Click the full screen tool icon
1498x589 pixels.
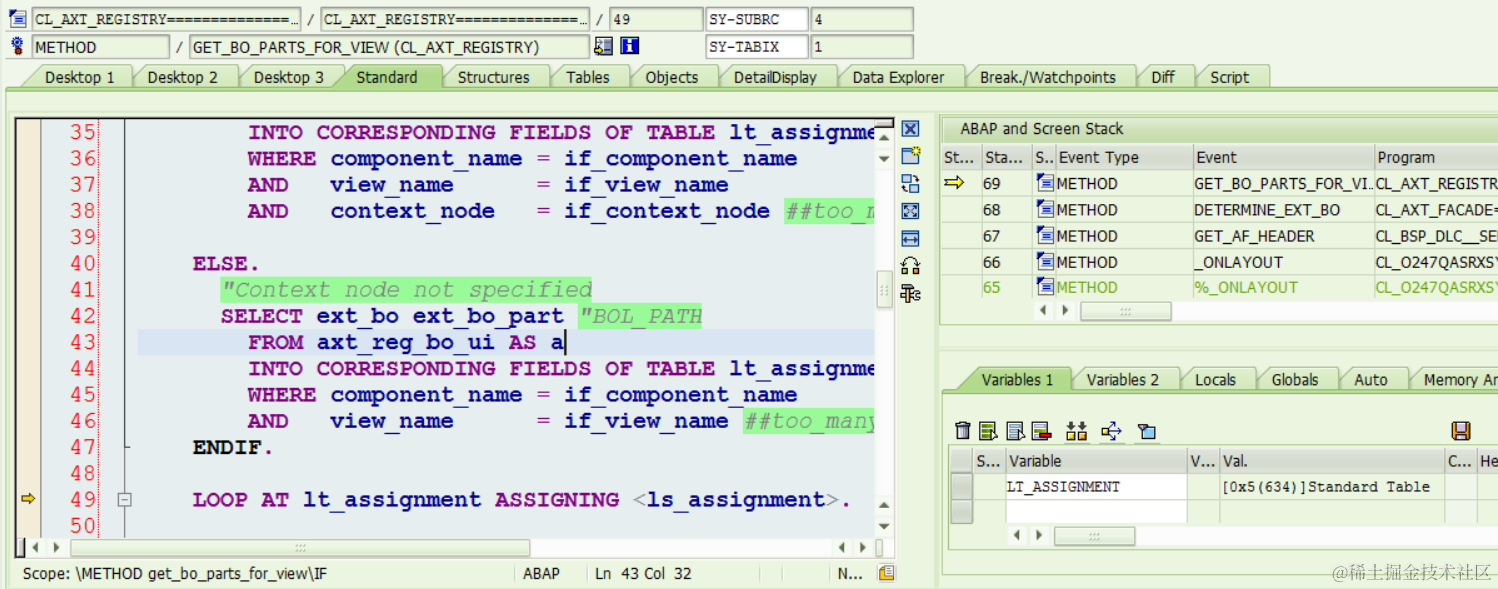(x=910, y=211)
